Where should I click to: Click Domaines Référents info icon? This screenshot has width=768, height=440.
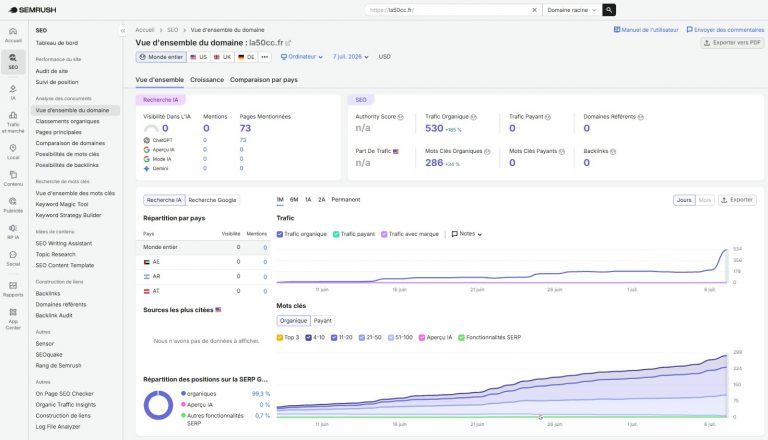pyautogui.click(x=640, y=117)
